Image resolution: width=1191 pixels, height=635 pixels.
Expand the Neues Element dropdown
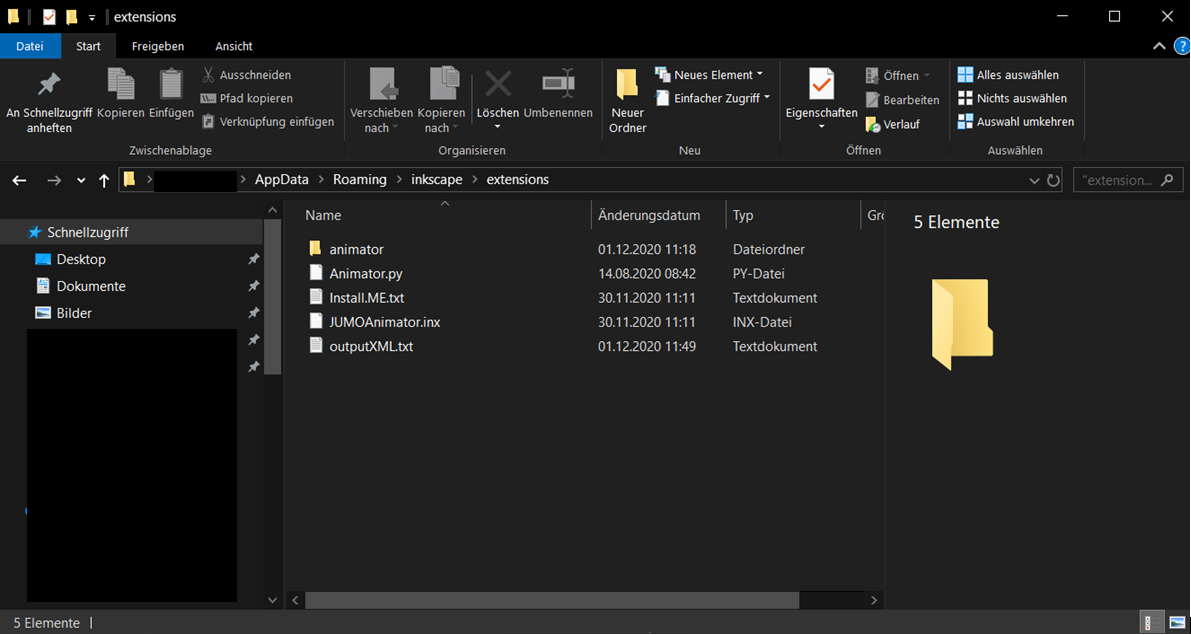[709, 75]
